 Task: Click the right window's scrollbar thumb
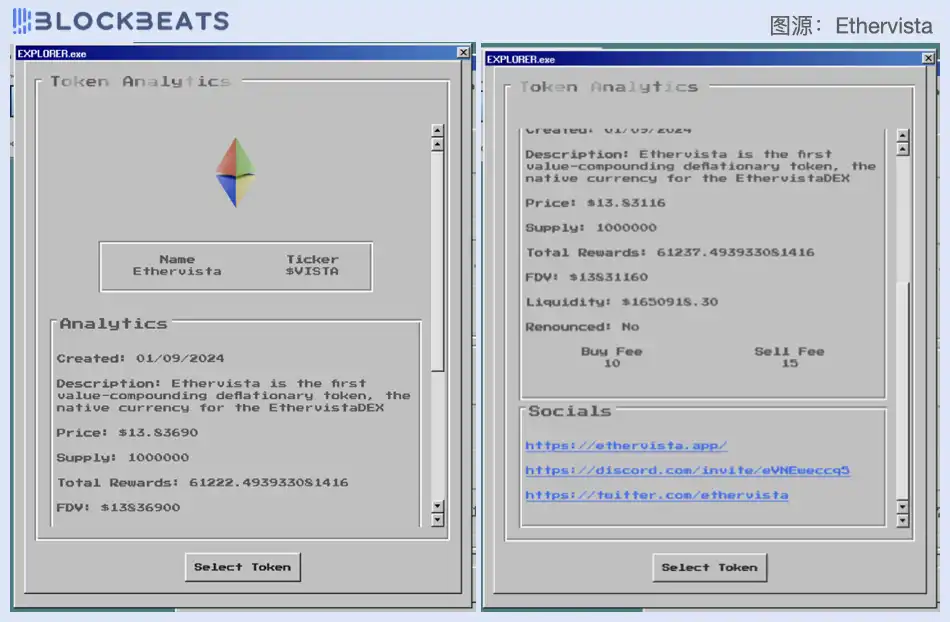click(903, 390)
